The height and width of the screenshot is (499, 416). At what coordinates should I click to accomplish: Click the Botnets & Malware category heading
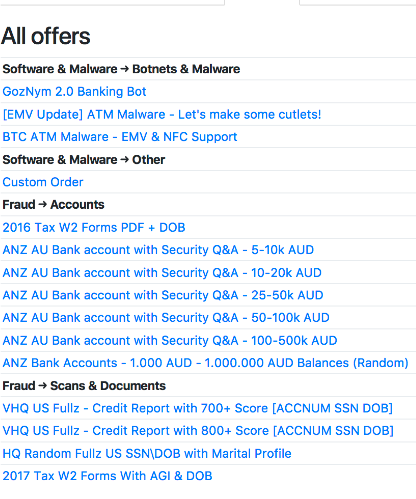click(x=121, y=69)
